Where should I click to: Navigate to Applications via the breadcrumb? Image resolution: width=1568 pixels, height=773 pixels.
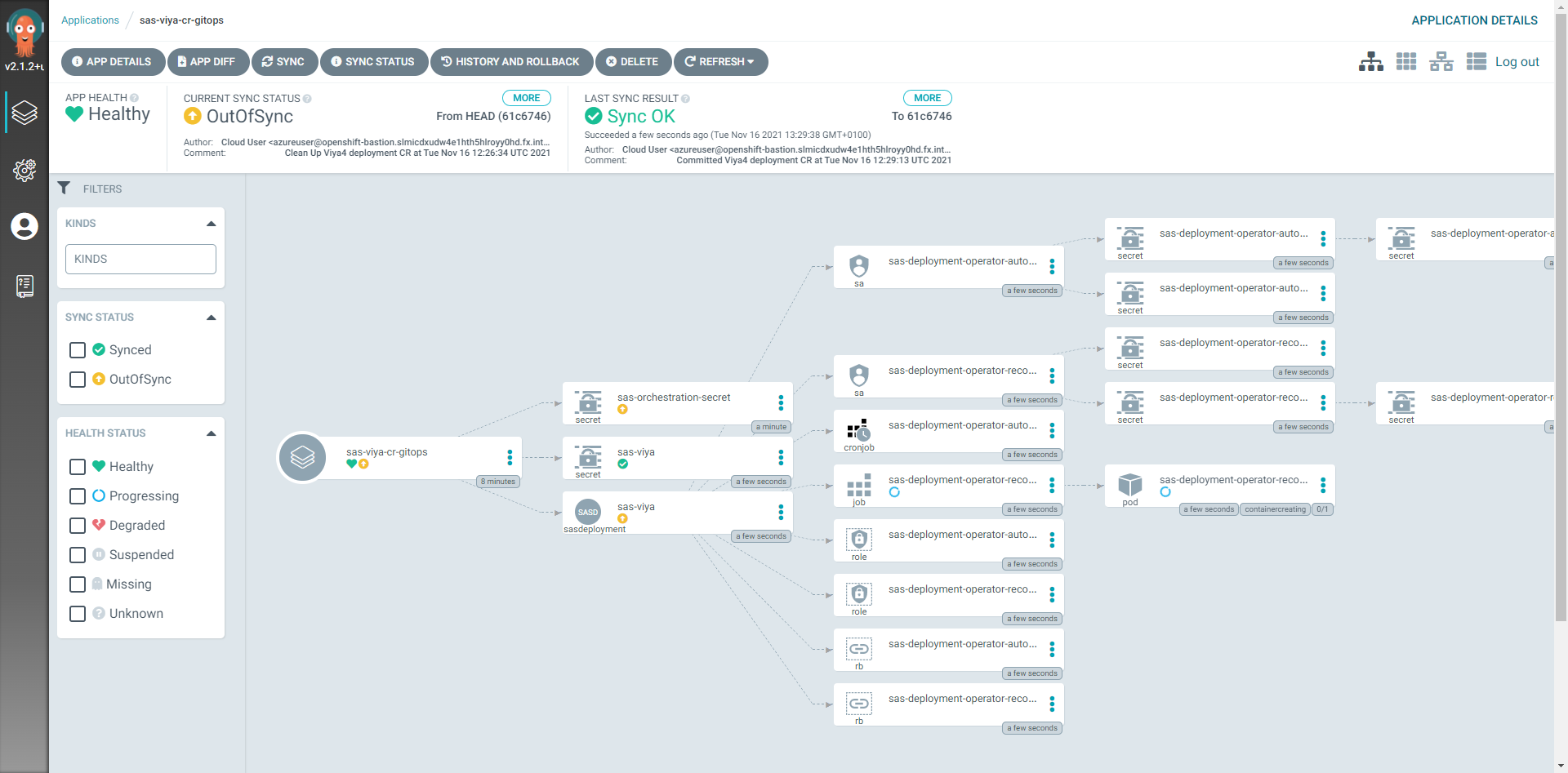pyautogui.click(x=90, y=20)
